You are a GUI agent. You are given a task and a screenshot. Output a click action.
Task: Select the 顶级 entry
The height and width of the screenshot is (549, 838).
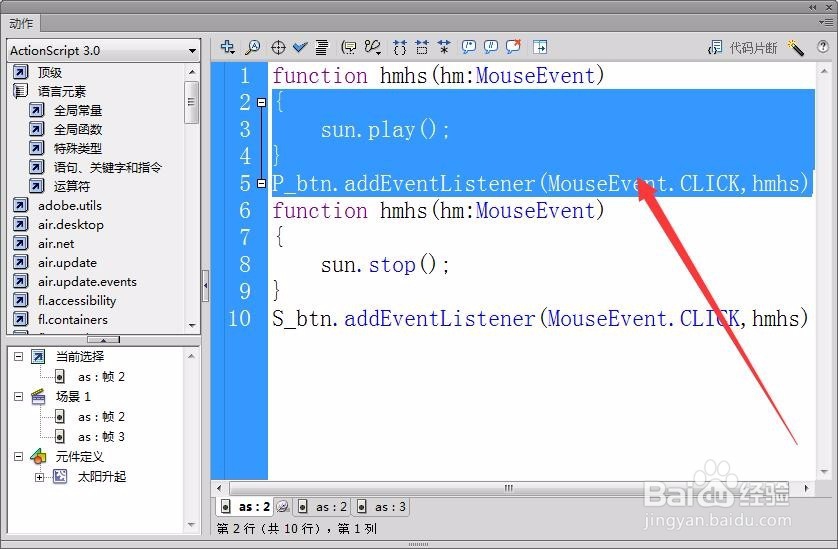[50, 72]
